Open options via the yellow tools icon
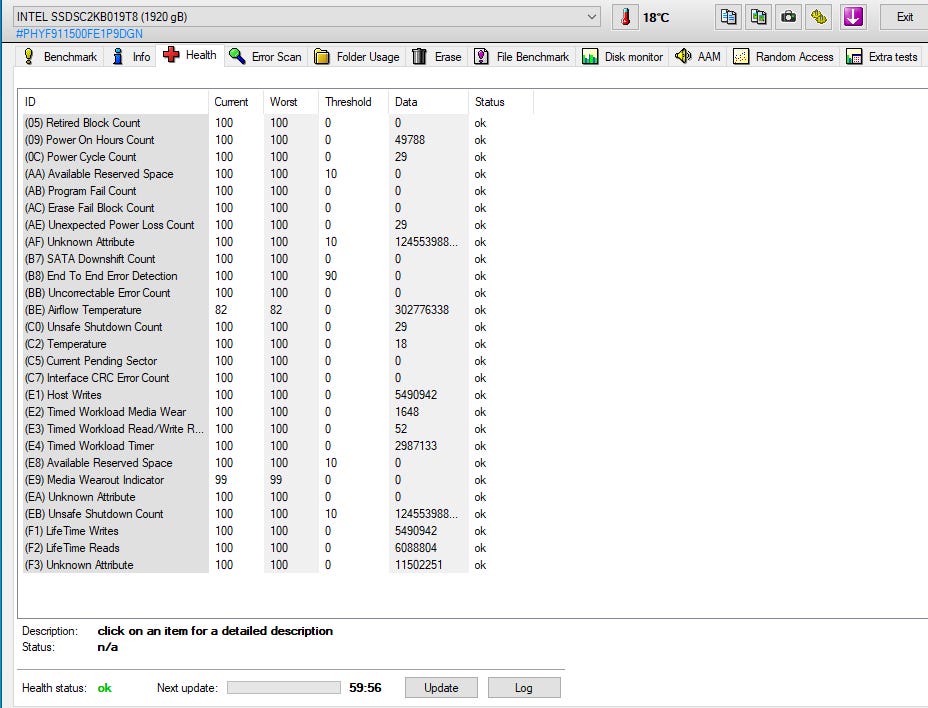This screenshot has height=708, width=928. point(819,17)
